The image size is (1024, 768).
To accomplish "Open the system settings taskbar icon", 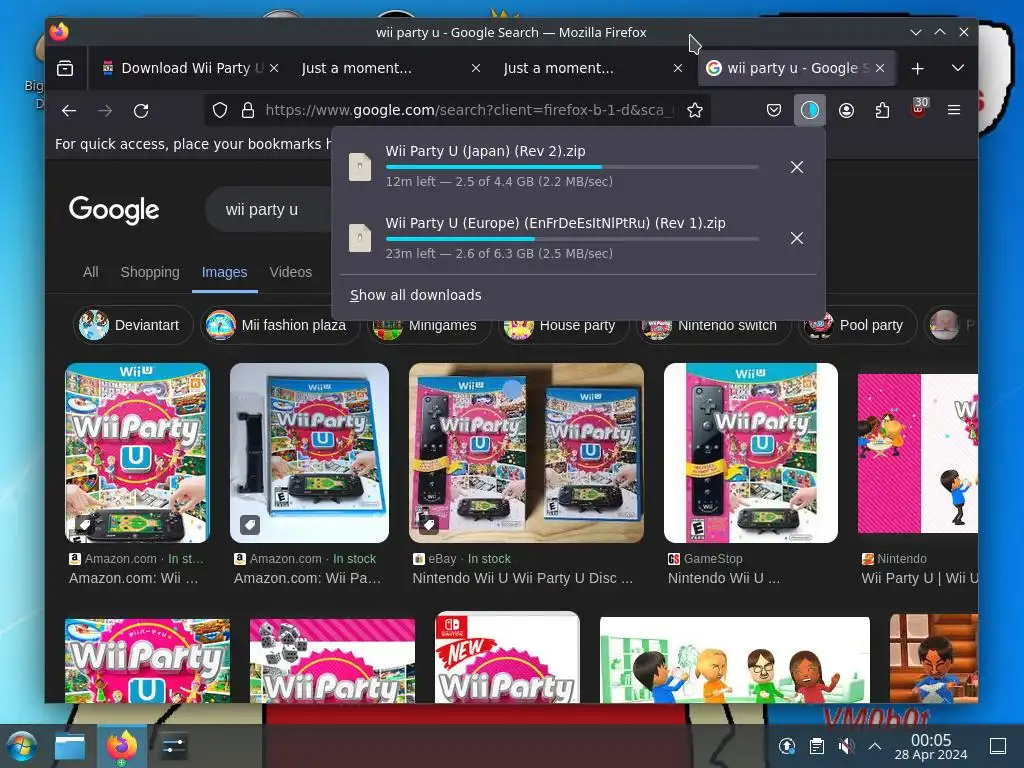I will (173, 746).
